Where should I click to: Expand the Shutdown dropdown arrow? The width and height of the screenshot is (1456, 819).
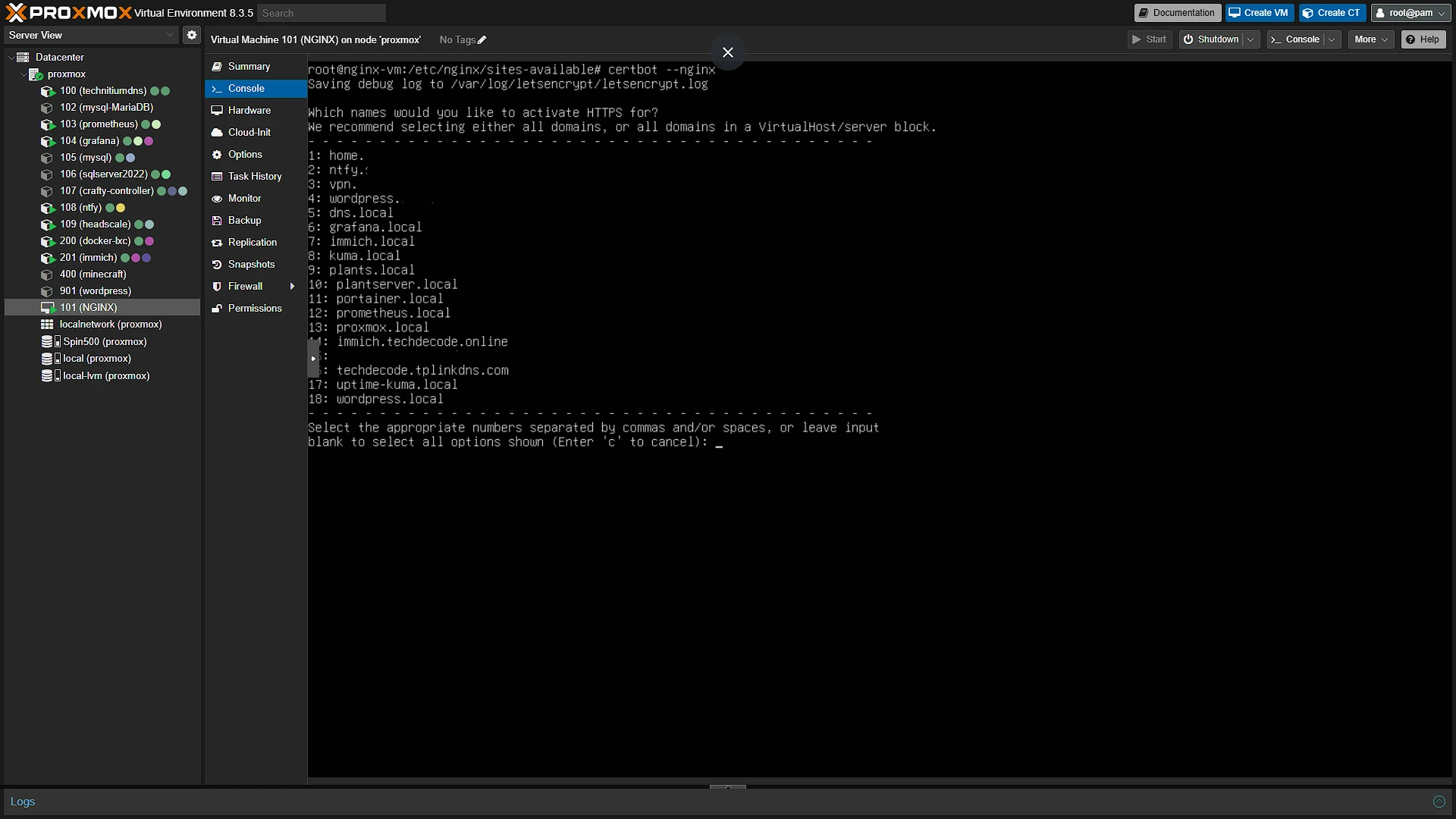[1250, 39]
